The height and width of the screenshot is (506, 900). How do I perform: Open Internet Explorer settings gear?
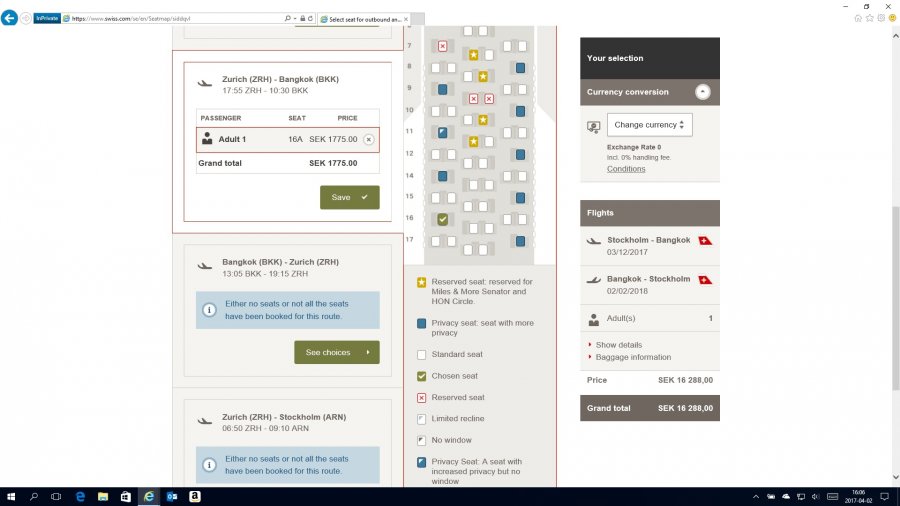[x=880, y=18]
